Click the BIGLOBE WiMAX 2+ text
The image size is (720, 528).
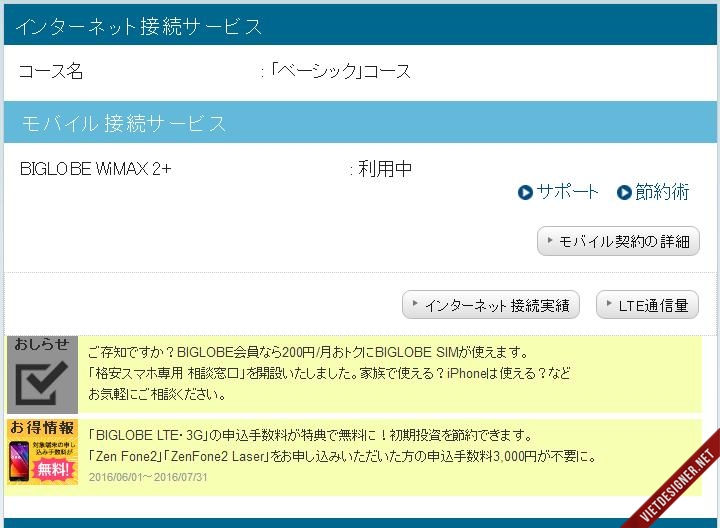coord(96,169)
